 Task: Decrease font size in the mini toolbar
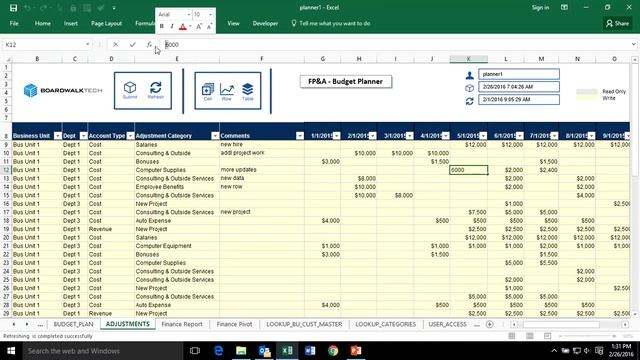click(x=209, y=27)
